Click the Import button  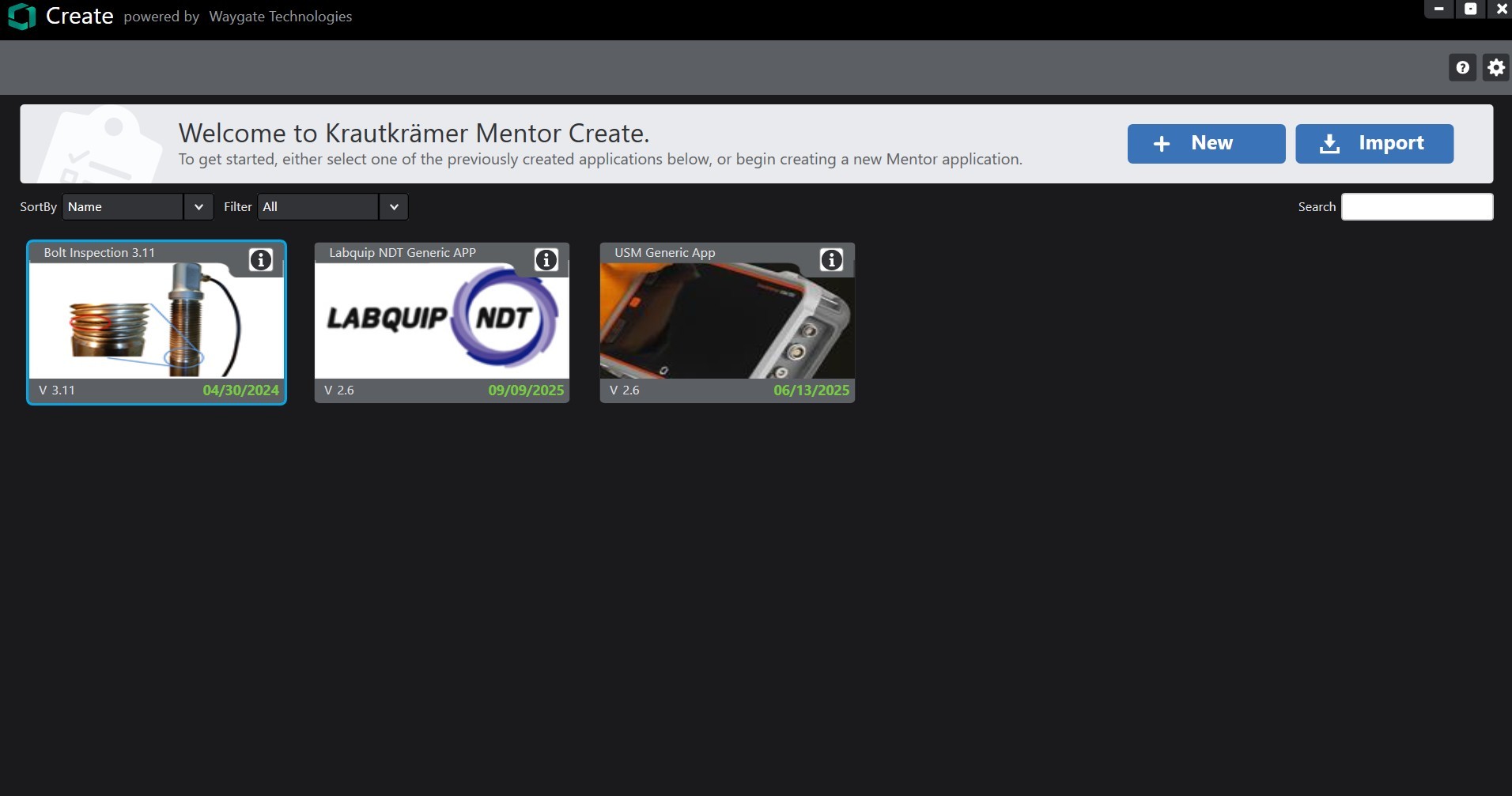point(1374,144)
